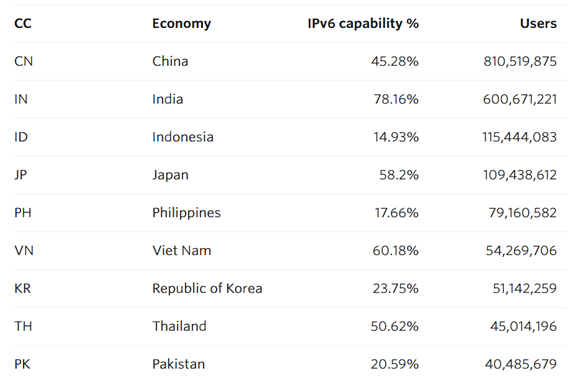Click the Economy column header
The height and width of the screenshot is (386, 571).
[x=181, y=24]
